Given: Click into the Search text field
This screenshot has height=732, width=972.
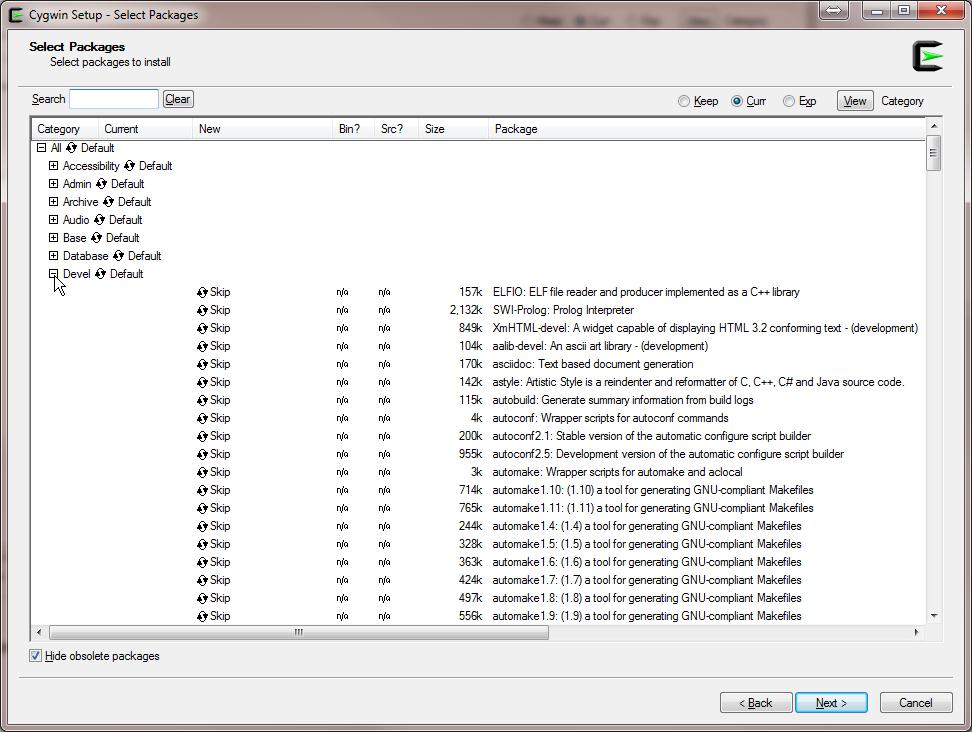Looking at the screenshot, I should pos(114,99).
